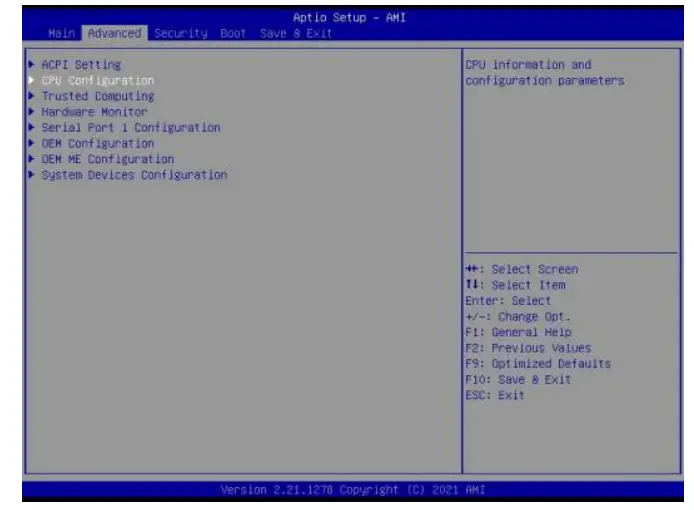The height and width of the screenshot is (510, 694).
Task: Click the '+/-: Change Opt.' hint
Action: click(x=518, y=317)
